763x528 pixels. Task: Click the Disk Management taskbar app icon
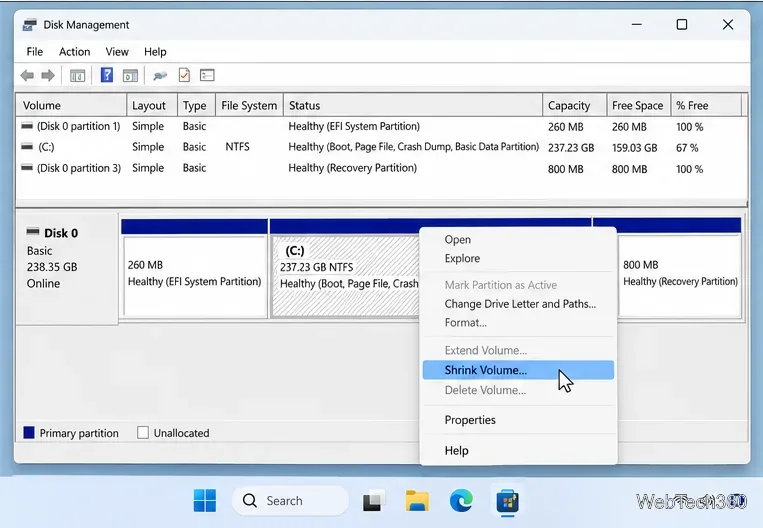(508, 501)
